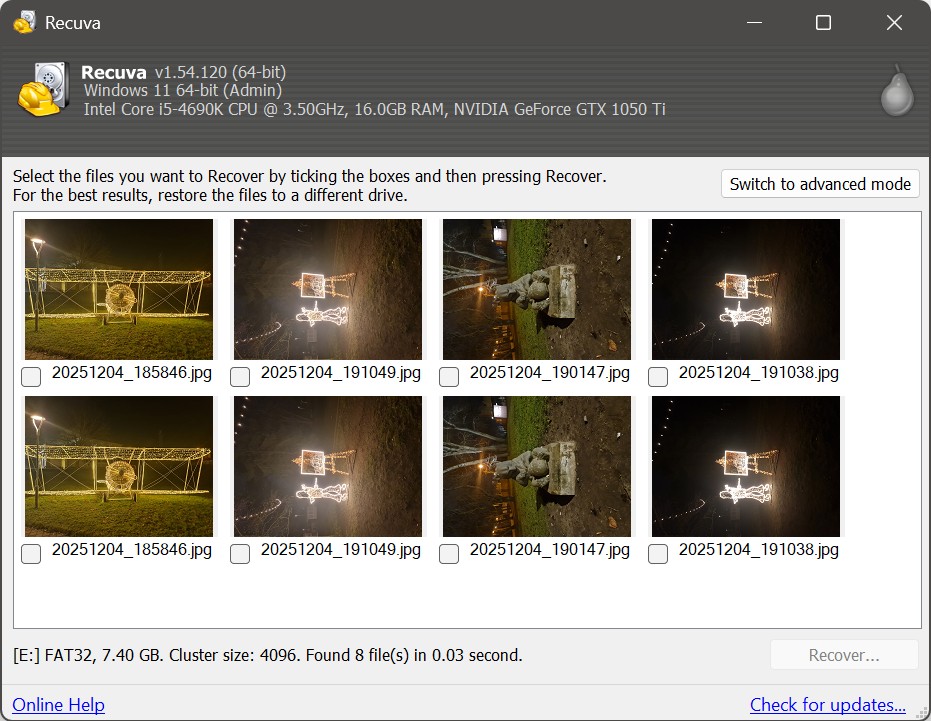The width and height of the screenshot is (931, 721).
Task: Minimize the Recuva window
Action: 754,23
